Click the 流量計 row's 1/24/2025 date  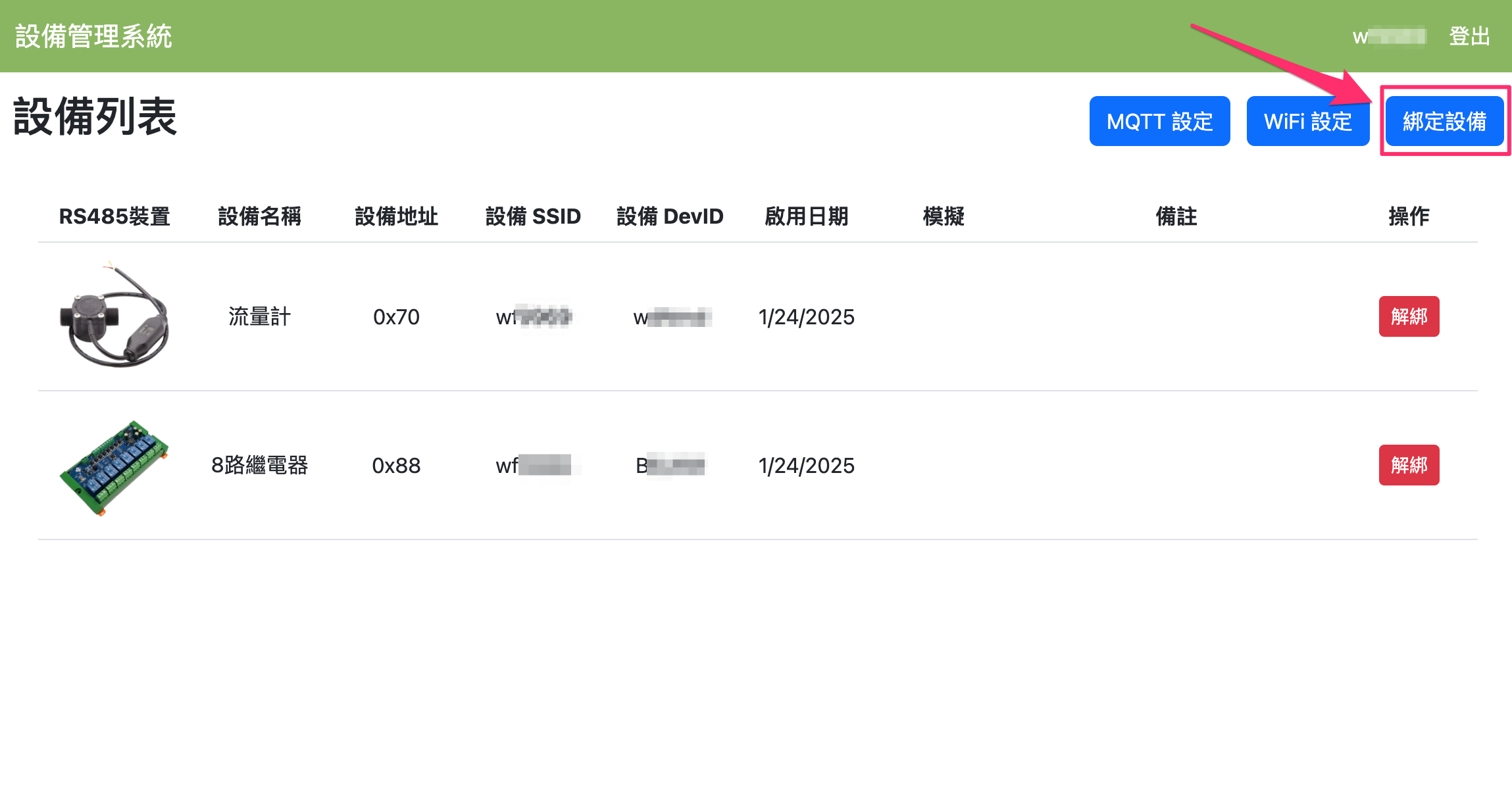click(807, 316)
